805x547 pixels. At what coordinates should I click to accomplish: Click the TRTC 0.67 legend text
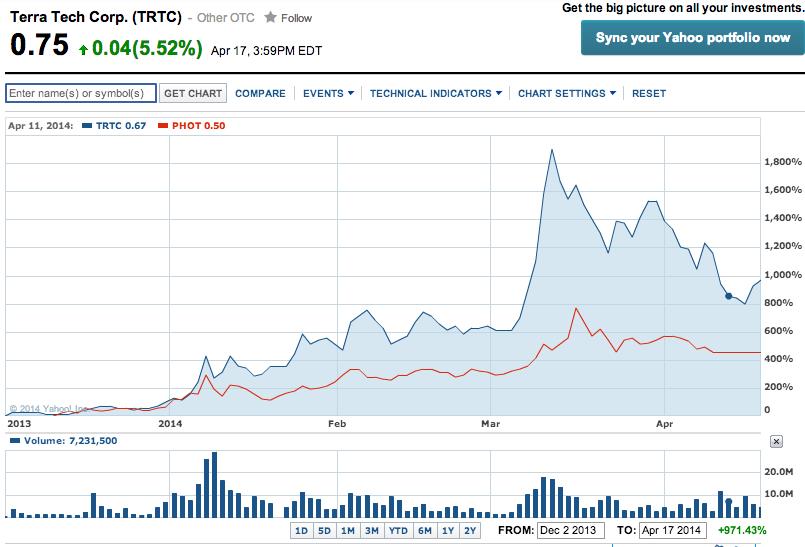121,126
